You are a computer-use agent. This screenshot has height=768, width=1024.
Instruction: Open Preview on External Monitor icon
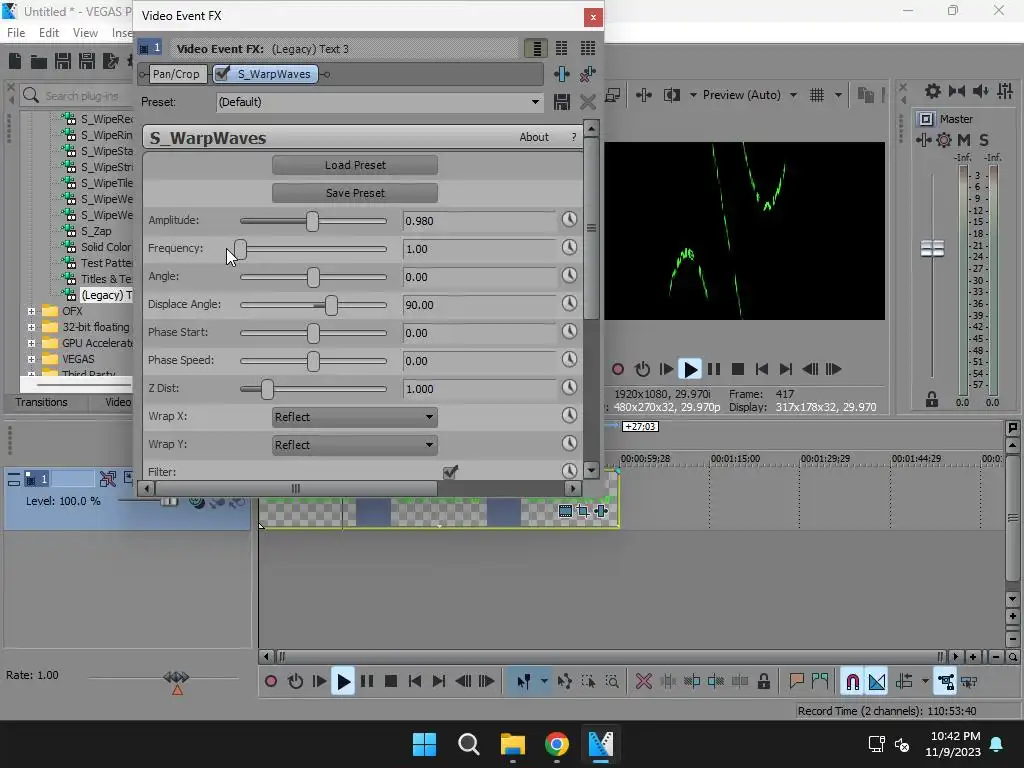(613, 95)
